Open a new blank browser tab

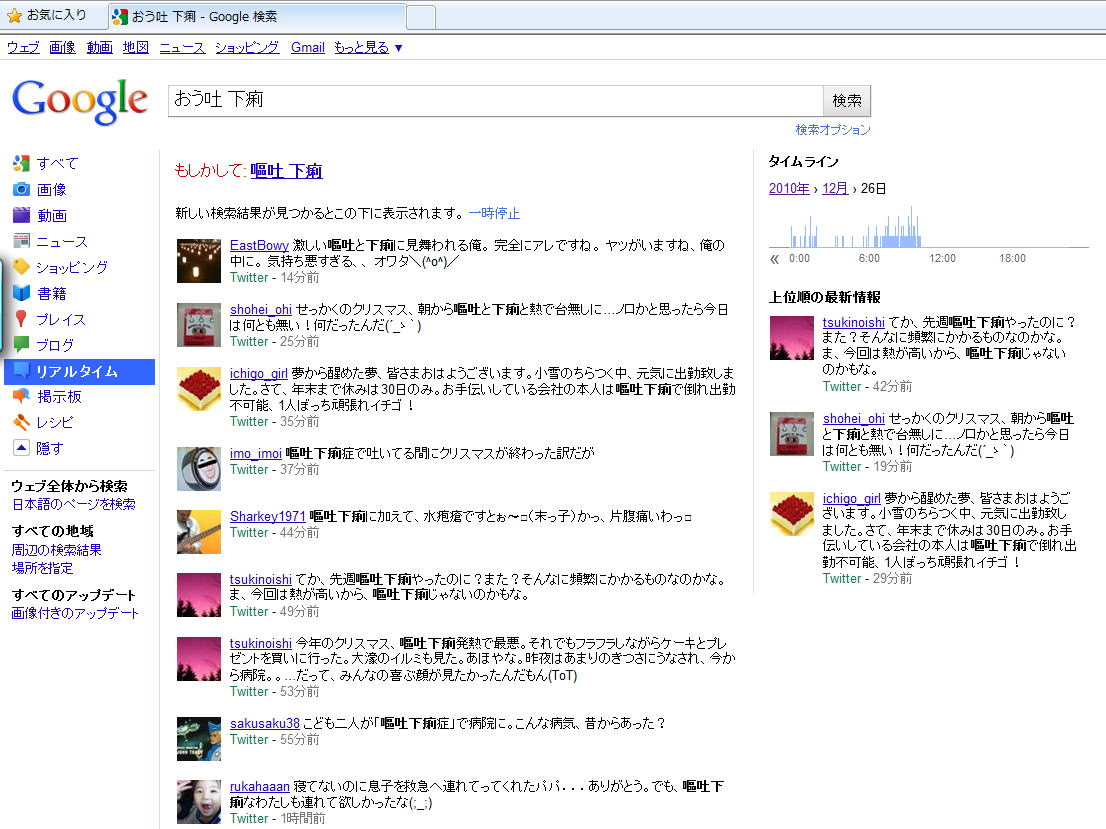click(421, 16)
